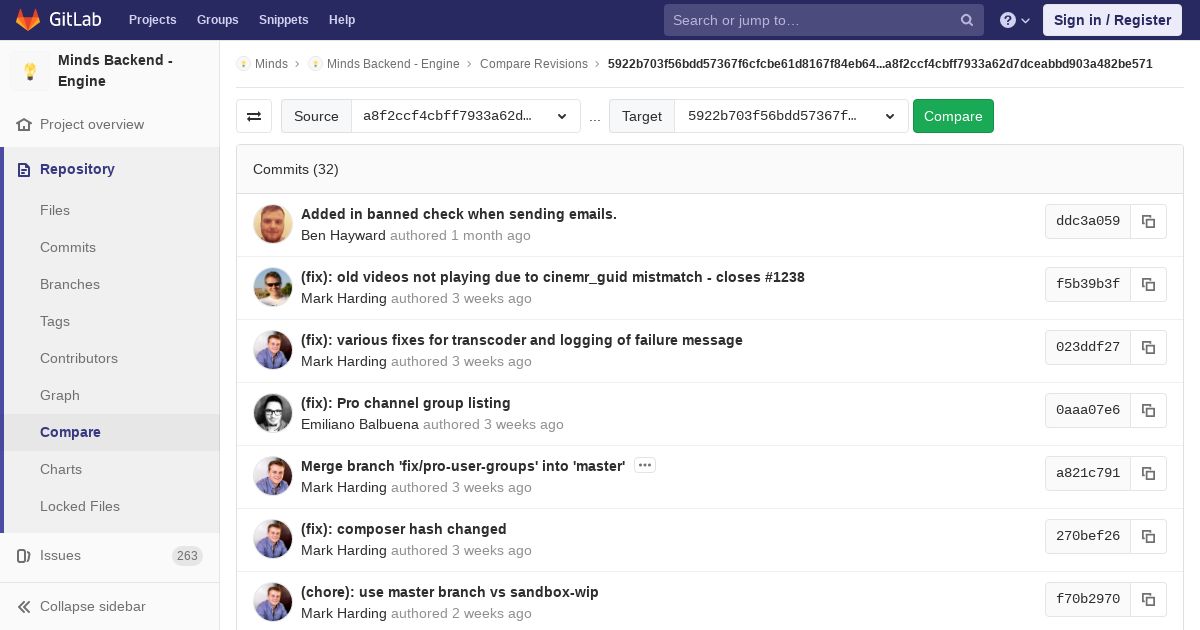Go to Files in repository sidebar

(55, 210)
